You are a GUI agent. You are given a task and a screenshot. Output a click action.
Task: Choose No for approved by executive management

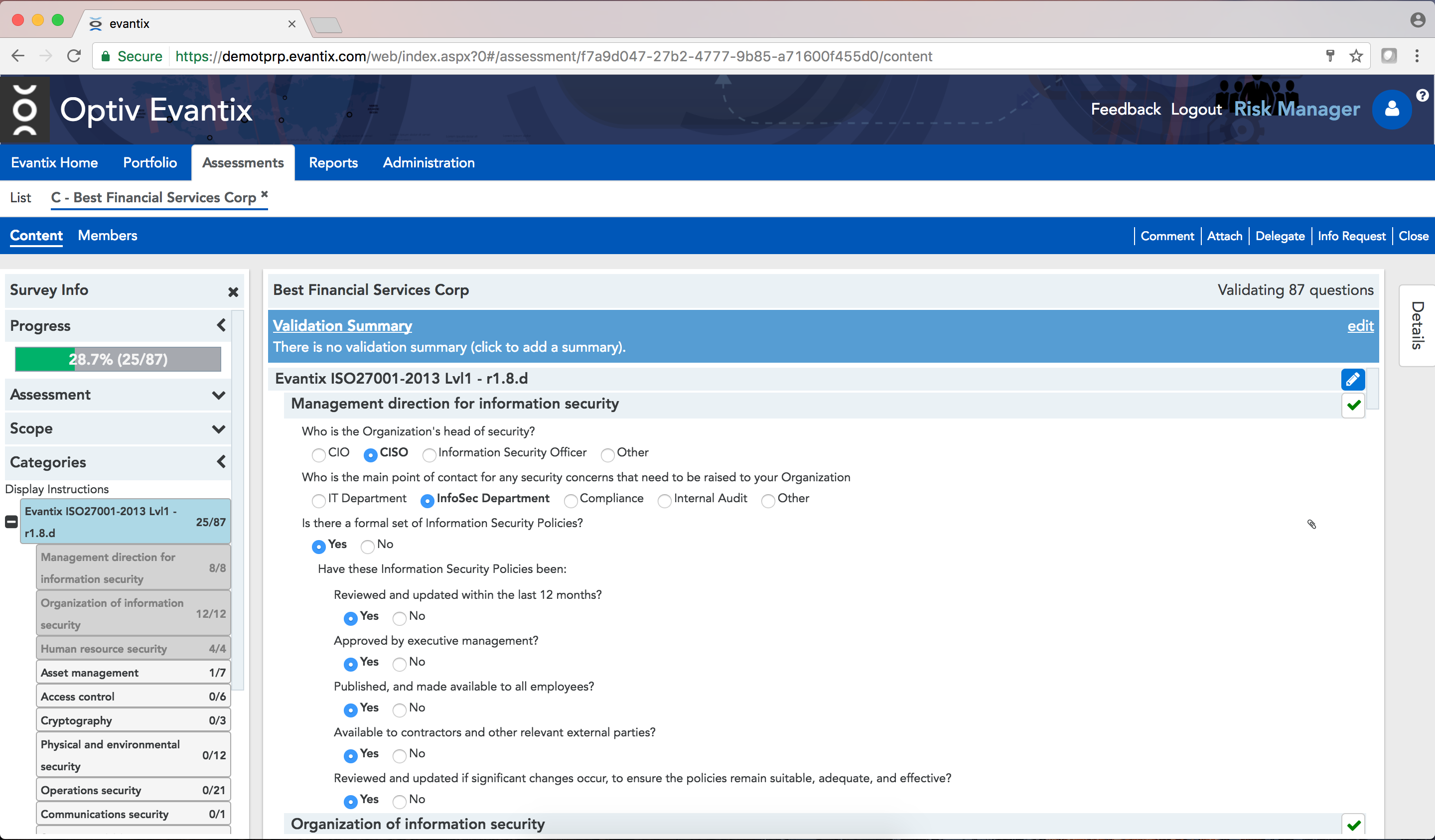(399, 664)
